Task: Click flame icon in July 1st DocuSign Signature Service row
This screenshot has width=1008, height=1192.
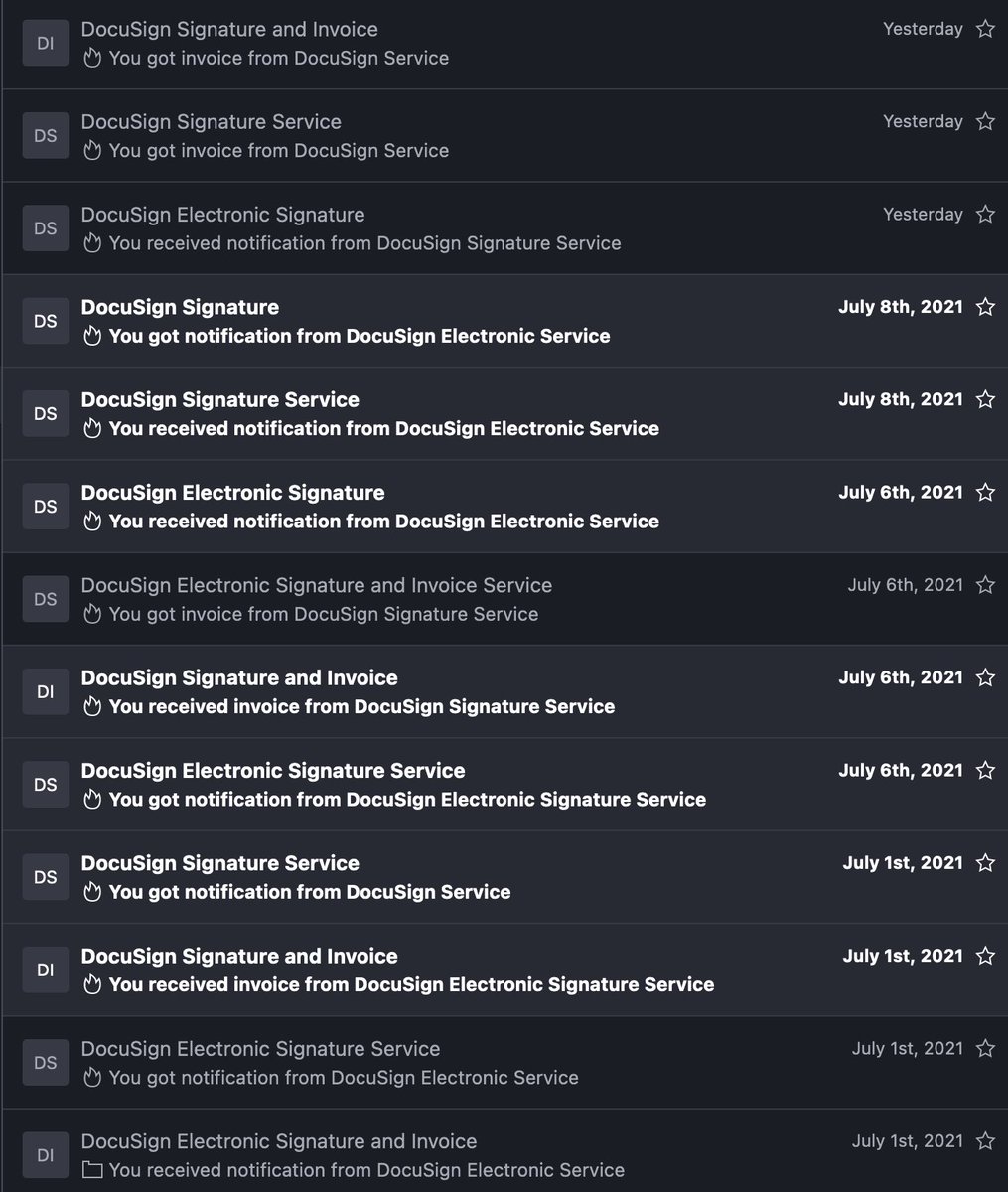Action: tap(92, 892)
